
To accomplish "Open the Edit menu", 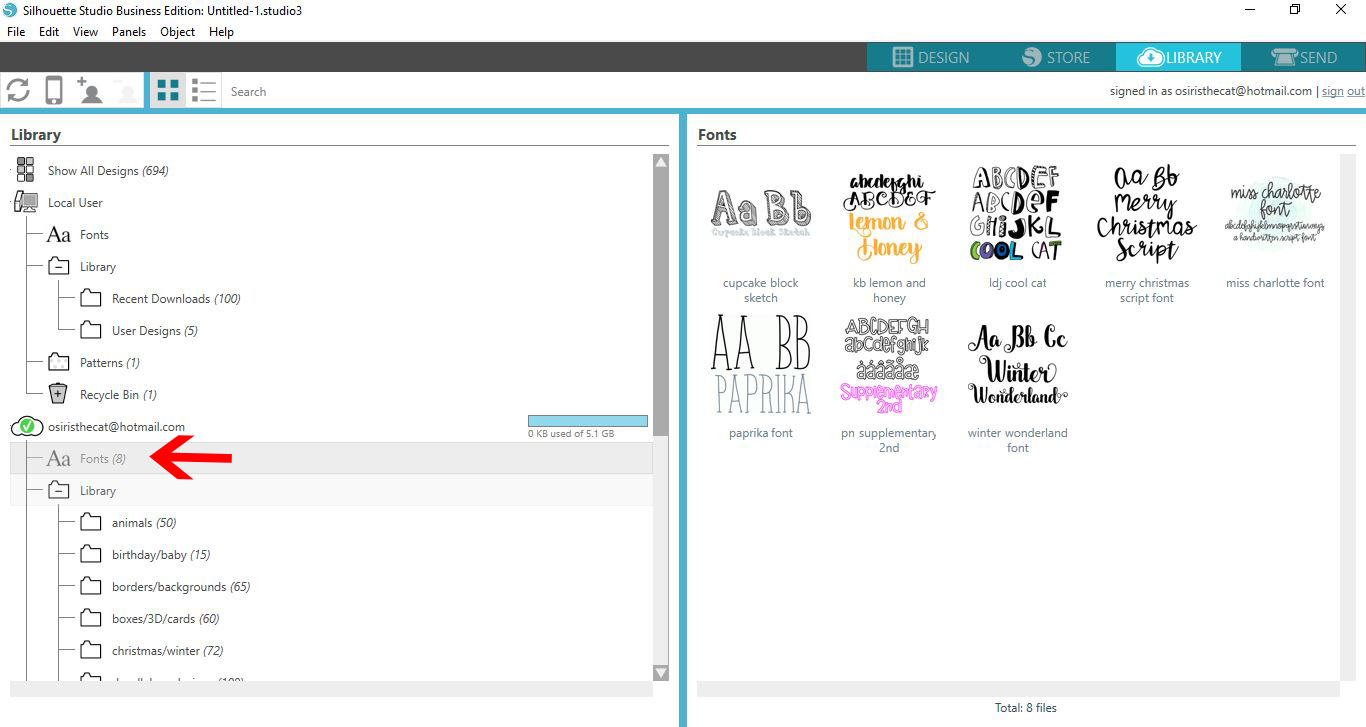I will (49, 32).
